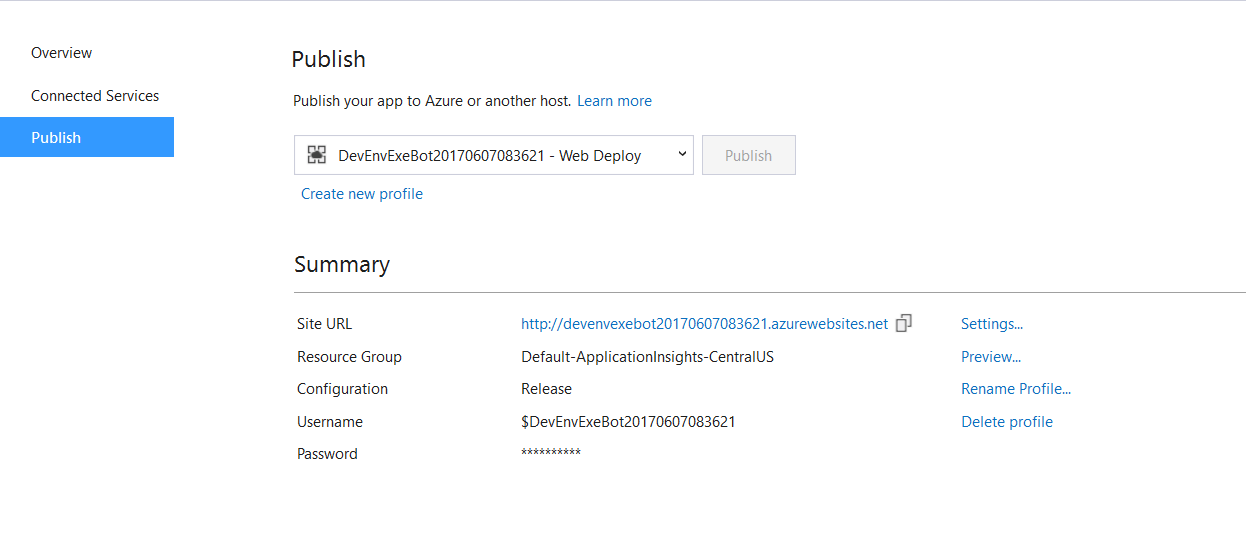
Task: Copy the site URL with copy icon
Action: point(903,323)
